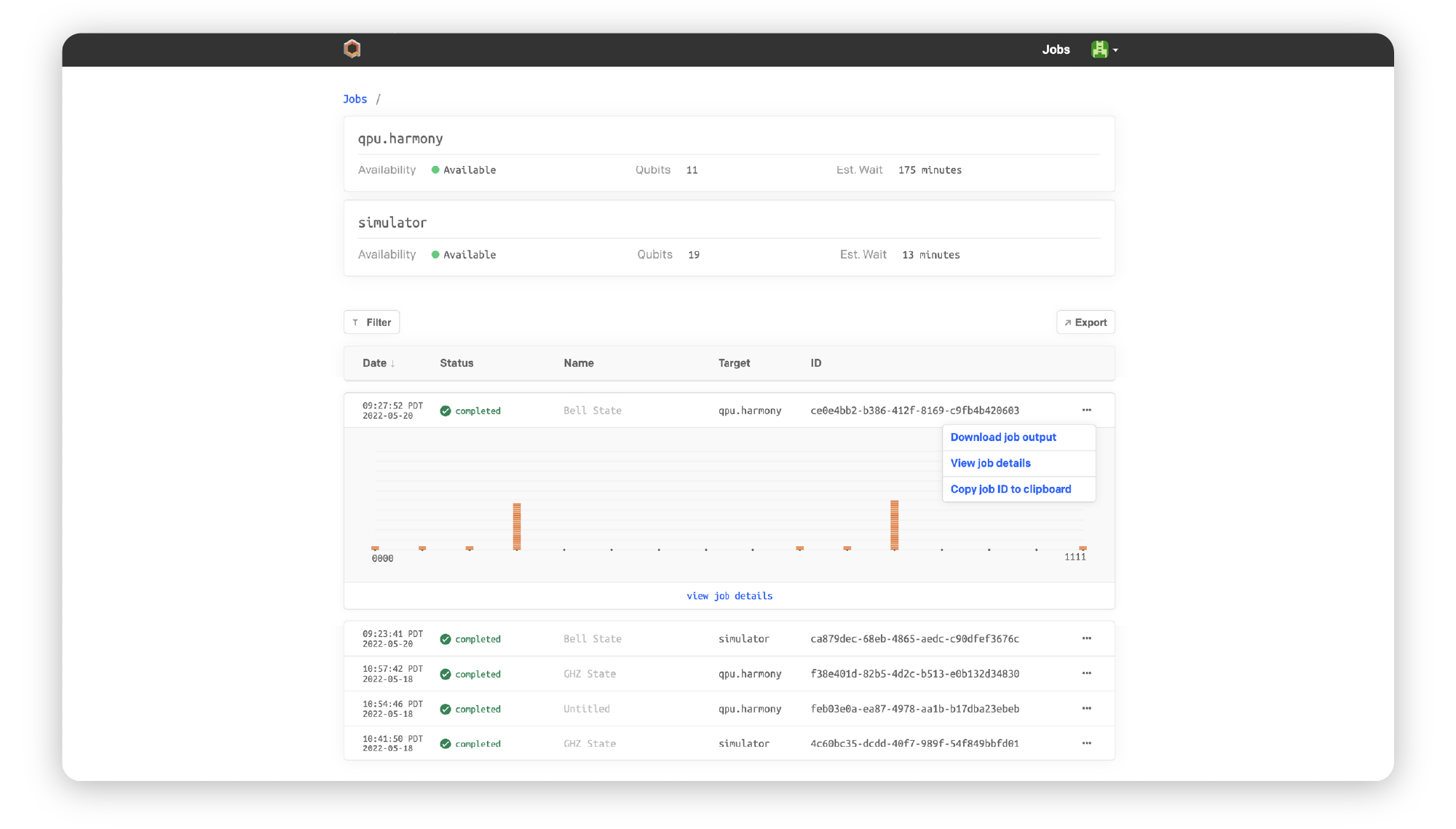Select View job details option
Image resolution: width=1456 pixels, height=829 pixels.
point(990,462)
